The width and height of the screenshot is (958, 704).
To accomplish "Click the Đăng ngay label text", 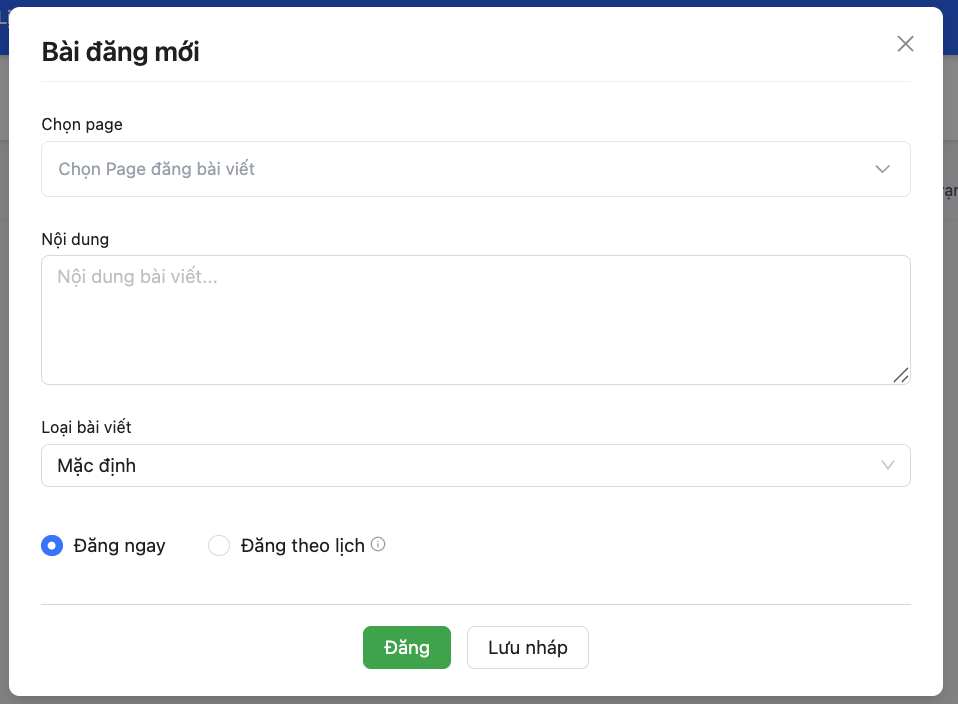I will pos(119,546).
